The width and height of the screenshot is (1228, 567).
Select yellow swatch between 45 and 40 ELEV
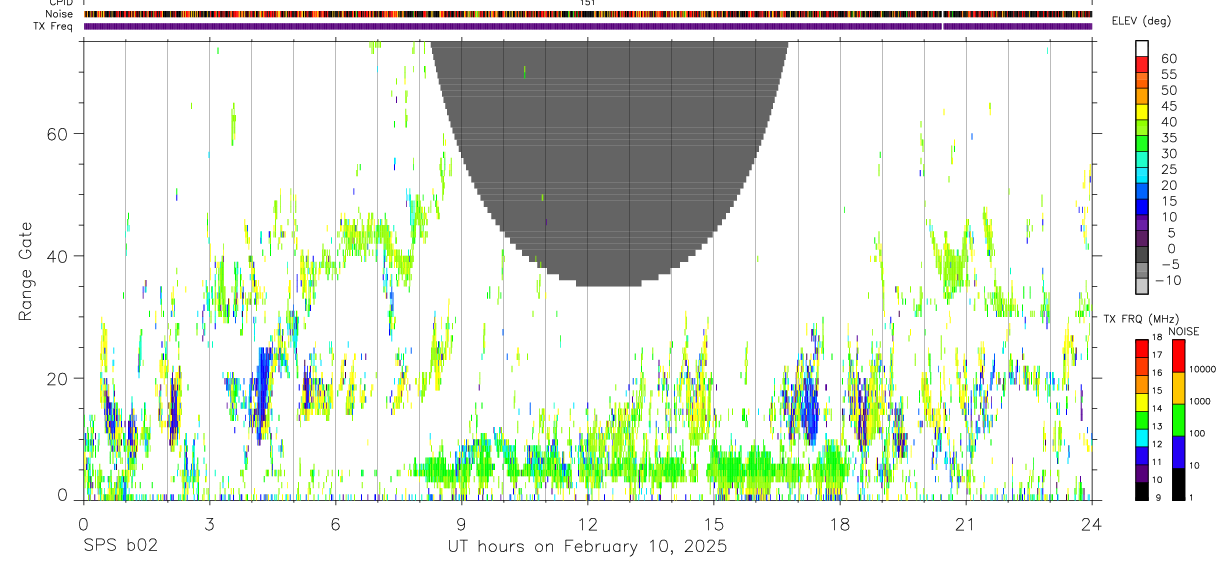[1142, 113]
